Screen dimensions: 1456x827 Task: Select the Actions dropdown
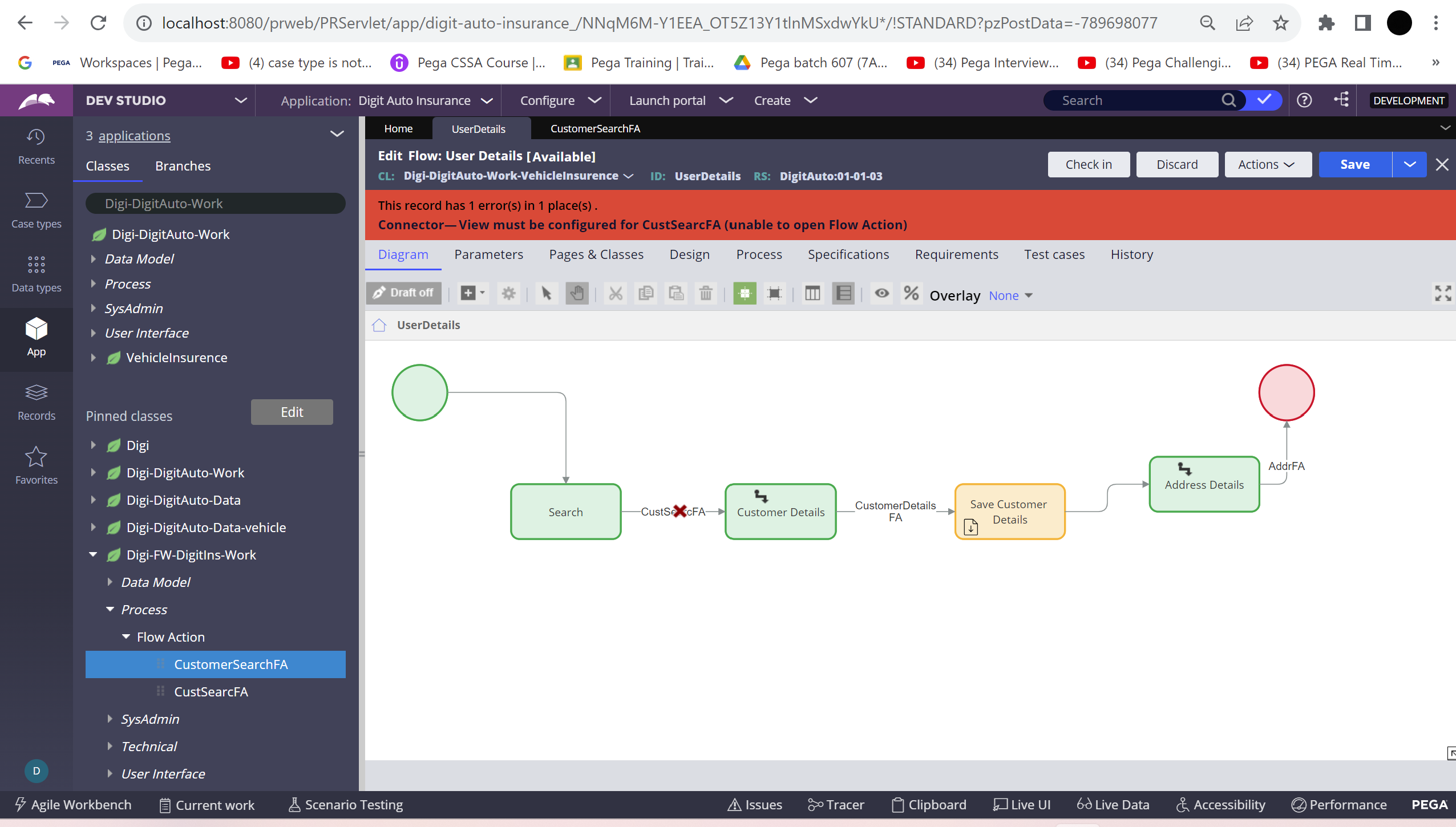(1266, 164)
